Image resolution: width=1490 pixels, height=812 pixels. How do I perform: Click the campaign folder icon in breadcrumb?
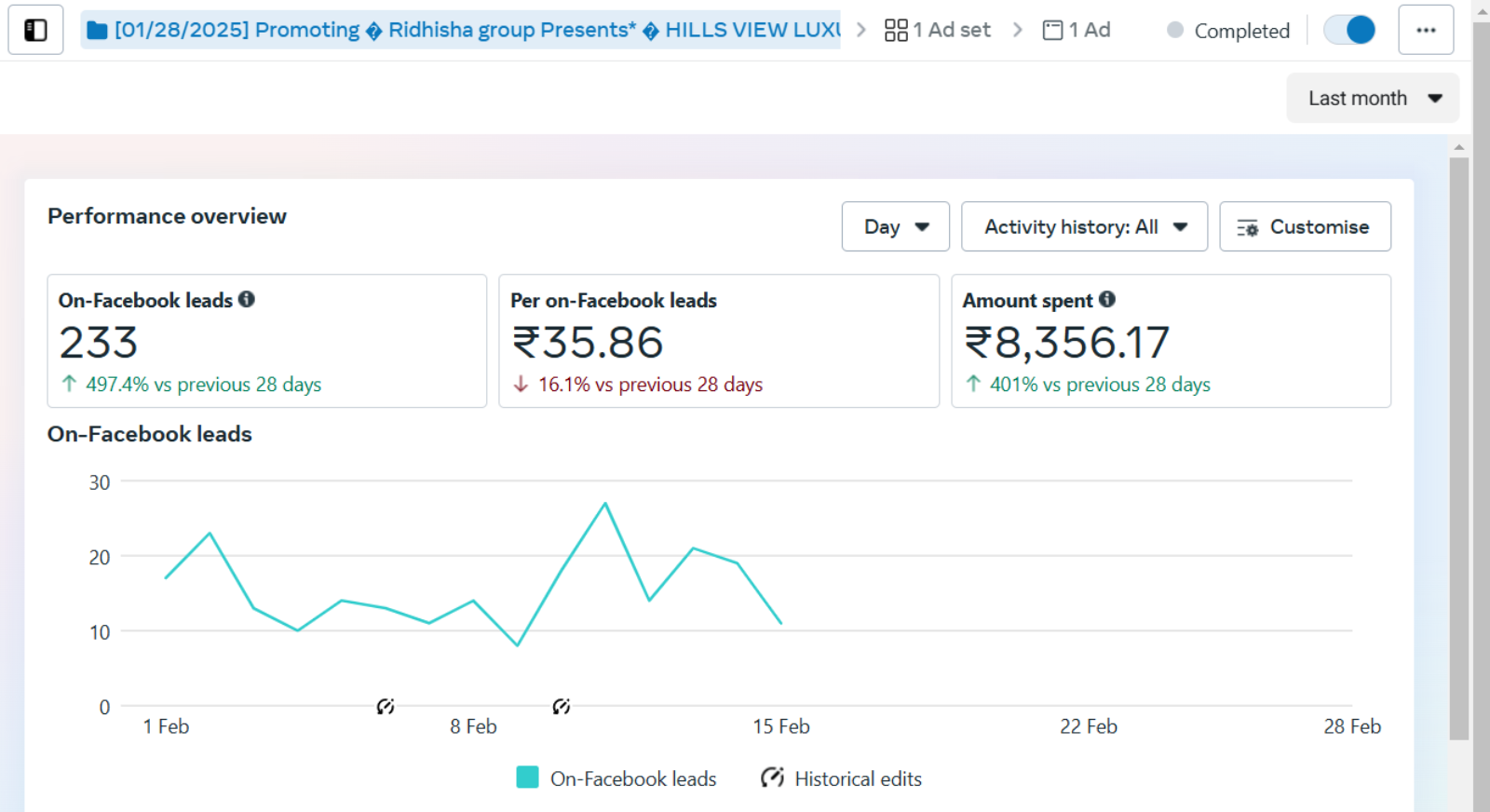[97, 31]
